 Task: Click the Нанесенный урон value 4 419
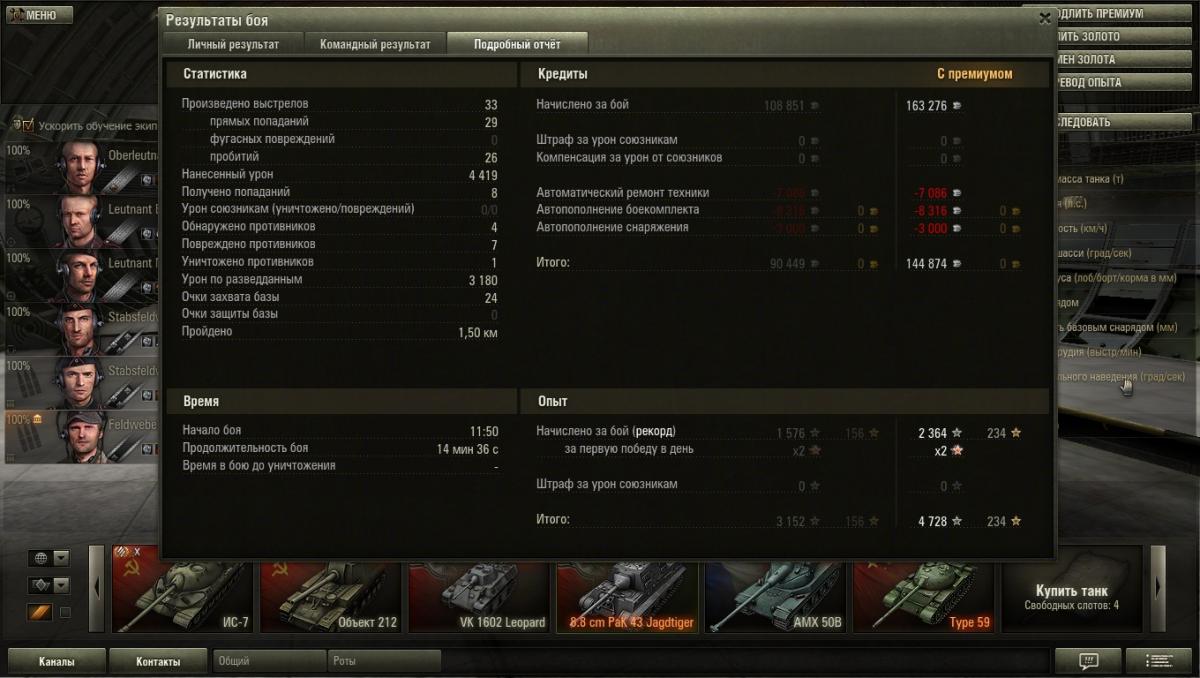tap(482, 175)
